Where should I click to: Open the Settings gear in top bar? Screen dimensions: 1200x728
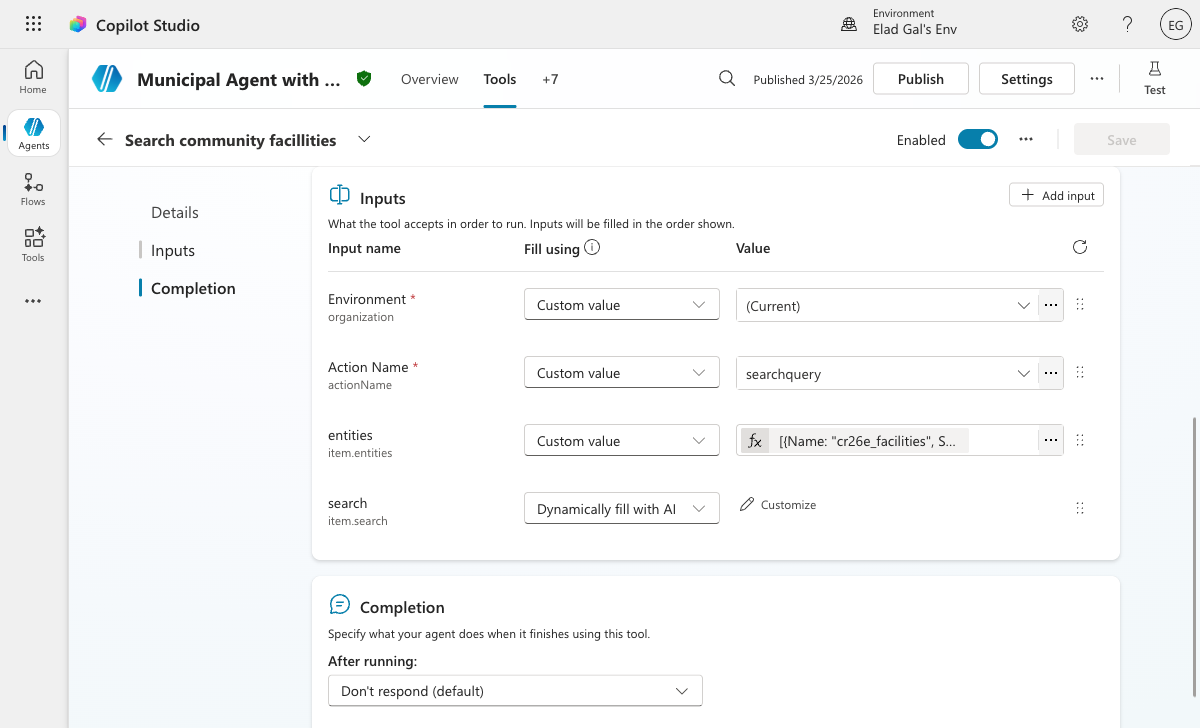point(1080,25)
